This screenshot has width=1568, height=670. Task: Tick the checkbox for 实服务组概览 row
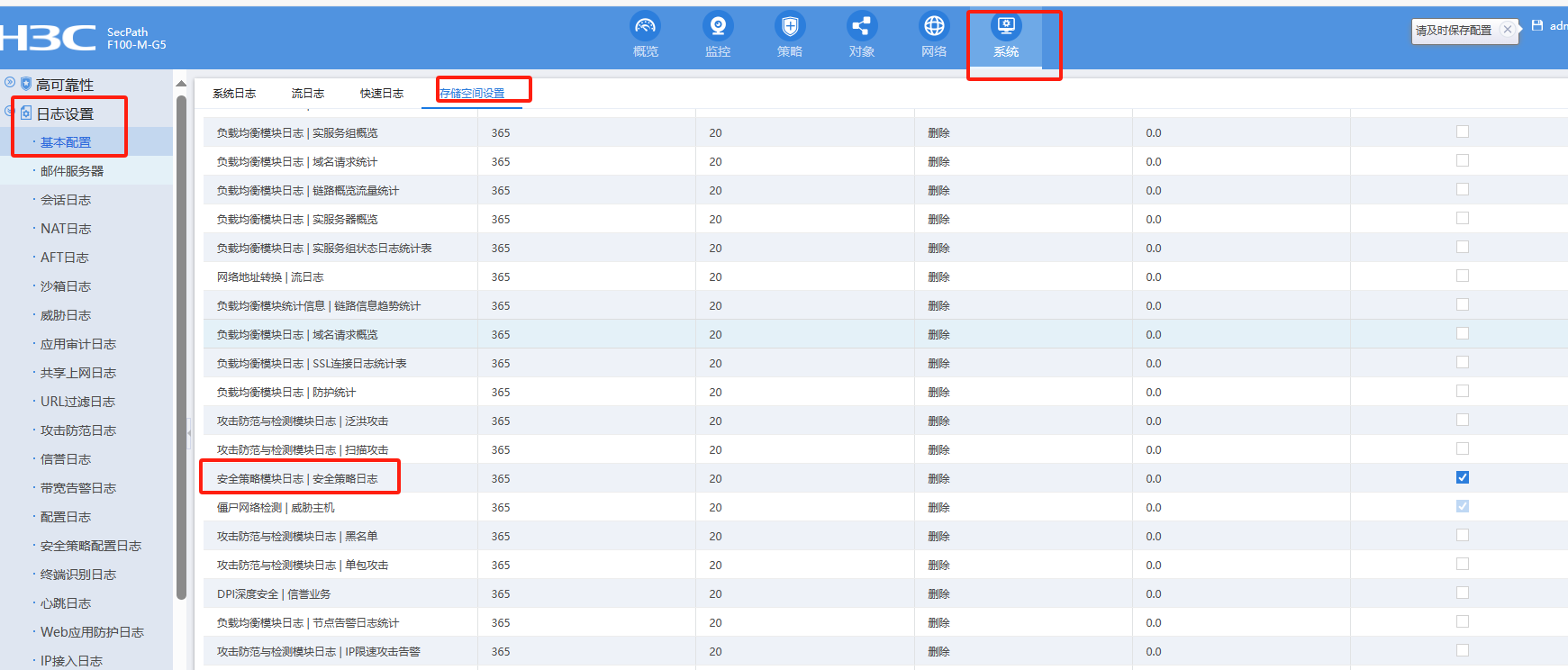(1463, 132)
